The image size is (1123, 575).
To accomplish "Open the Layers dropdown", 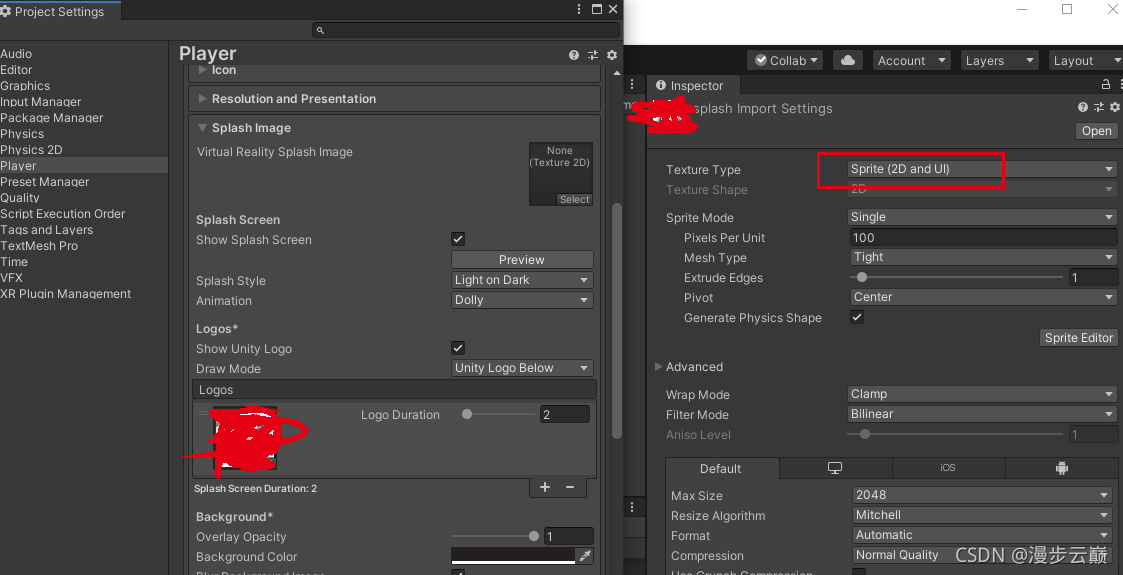I will pyautogui.click(x=998, y=61).
